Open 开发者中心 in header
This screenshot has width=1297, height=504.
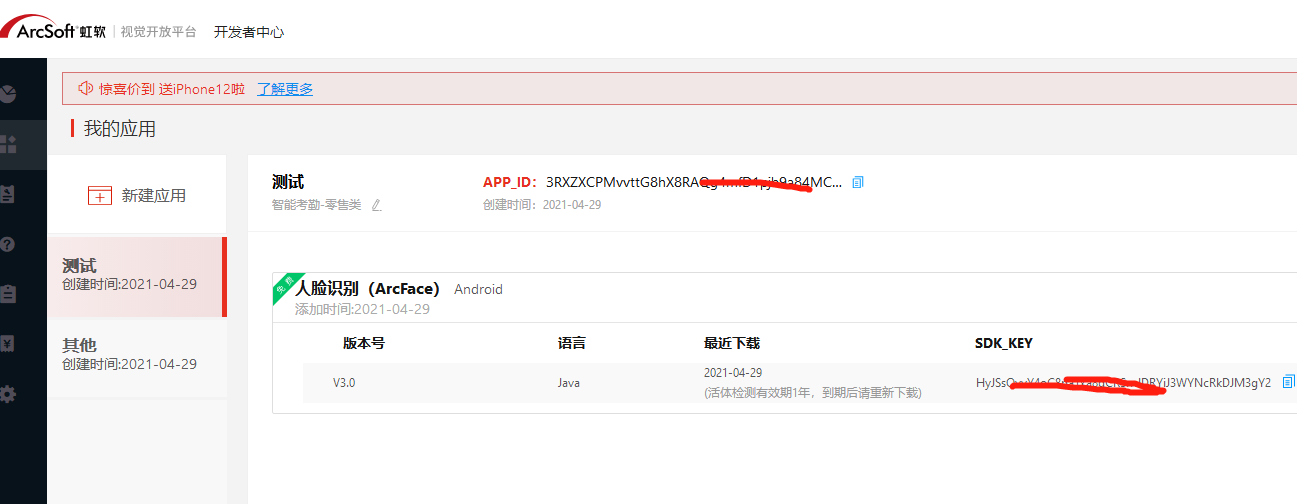click(x=249, y=32)
